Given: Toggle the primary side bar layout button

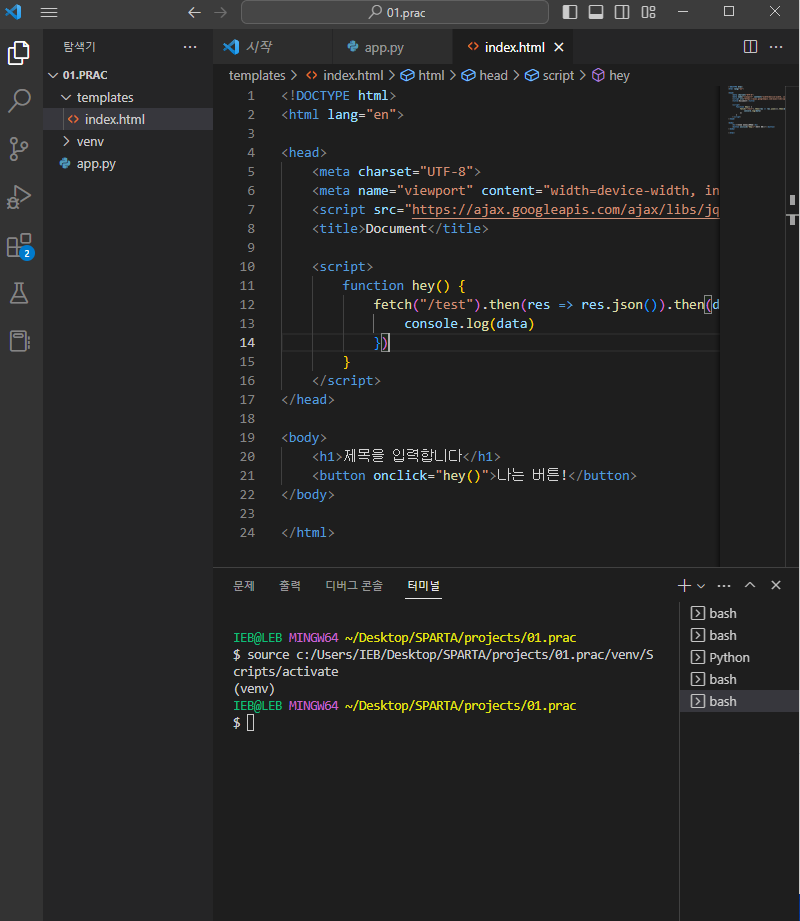Looking at the screenshot, I should (570, 12).
